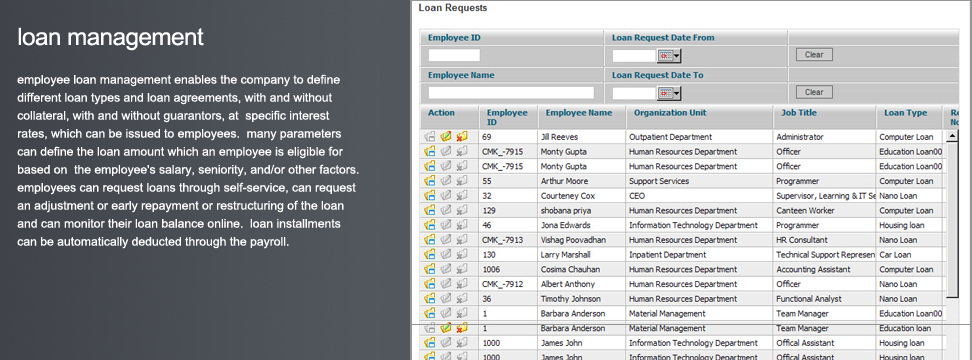The height and width of the screenshot is (360, 972).
Task: Sort by Employee Name column header
Action: pyautogui.click(x=578, y=113)
